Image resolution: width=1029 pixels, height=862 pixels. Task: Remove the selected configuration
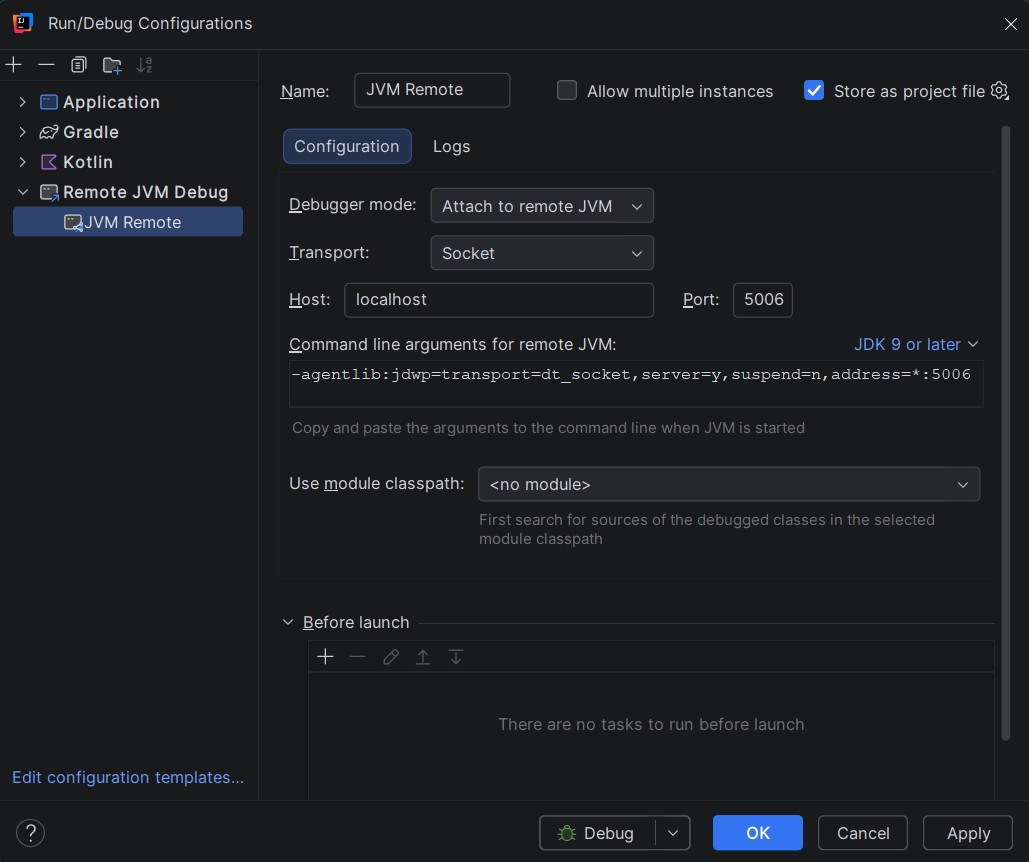click(46, 64)
